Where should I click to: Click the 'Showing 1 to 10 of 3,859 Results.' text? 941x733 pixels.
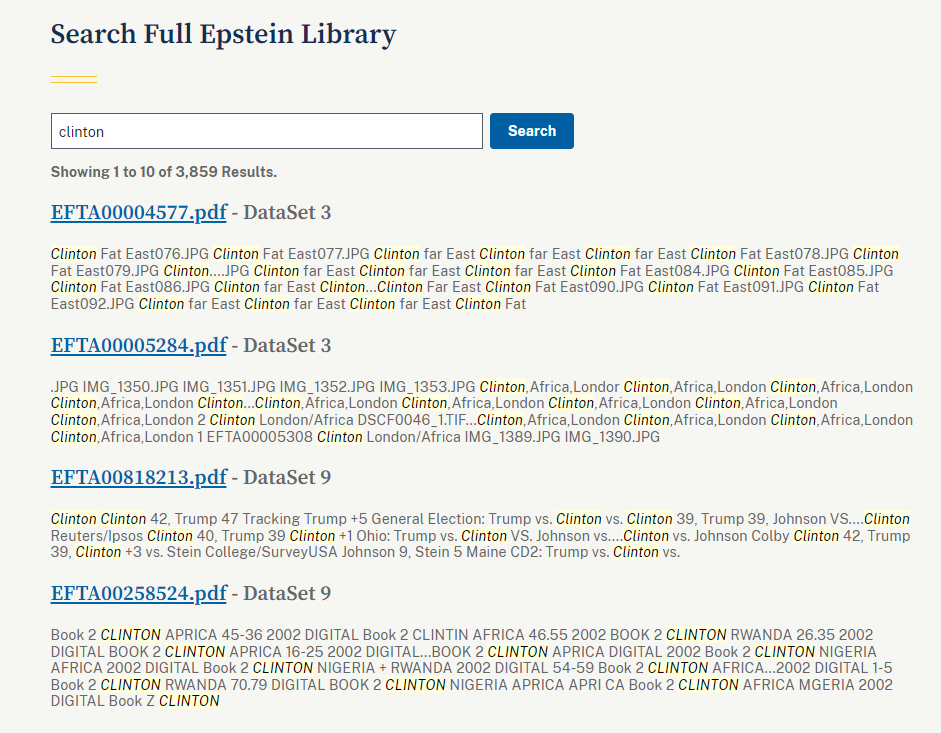tap(164, 172)
